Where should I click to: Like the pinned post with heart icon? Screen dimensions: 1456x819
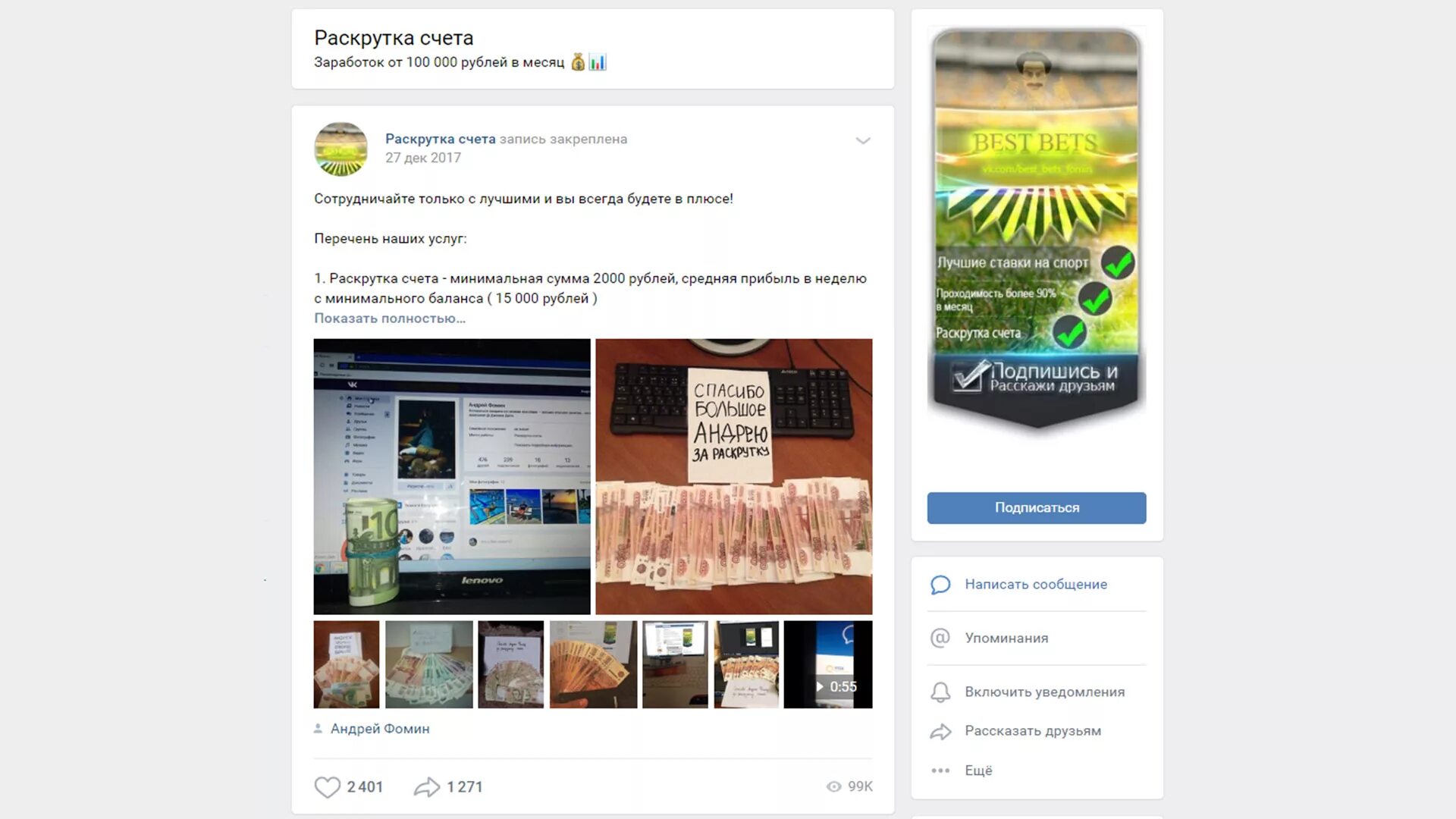click(x=328, y=787)
